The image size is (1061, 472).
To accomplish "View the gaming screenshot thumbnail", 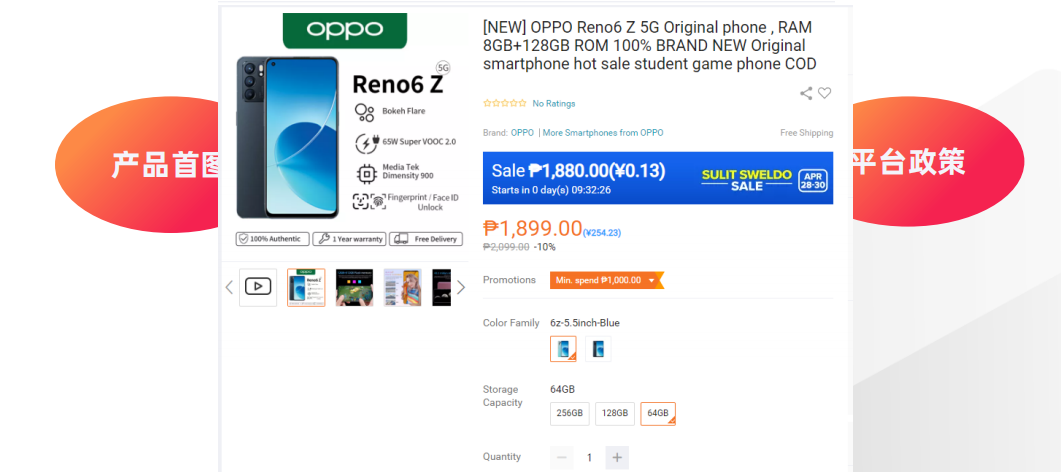I will [x=354, y=287].
